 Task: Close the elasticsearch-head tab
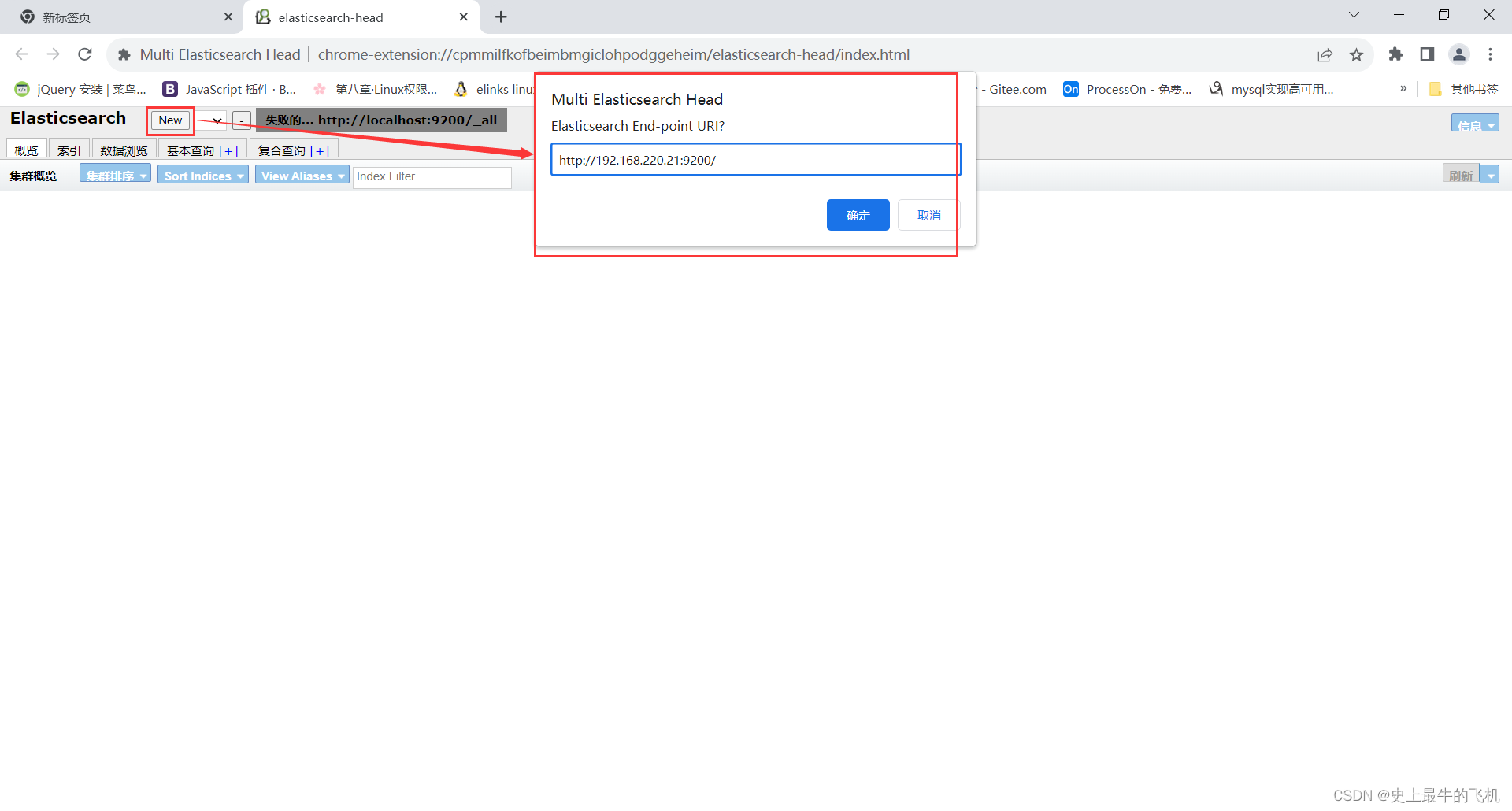(x=464, y=17)
